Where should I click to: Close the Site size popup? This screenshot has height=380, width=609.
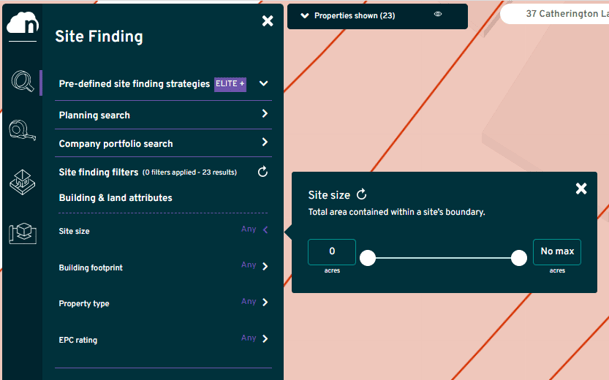pos(581,188)
